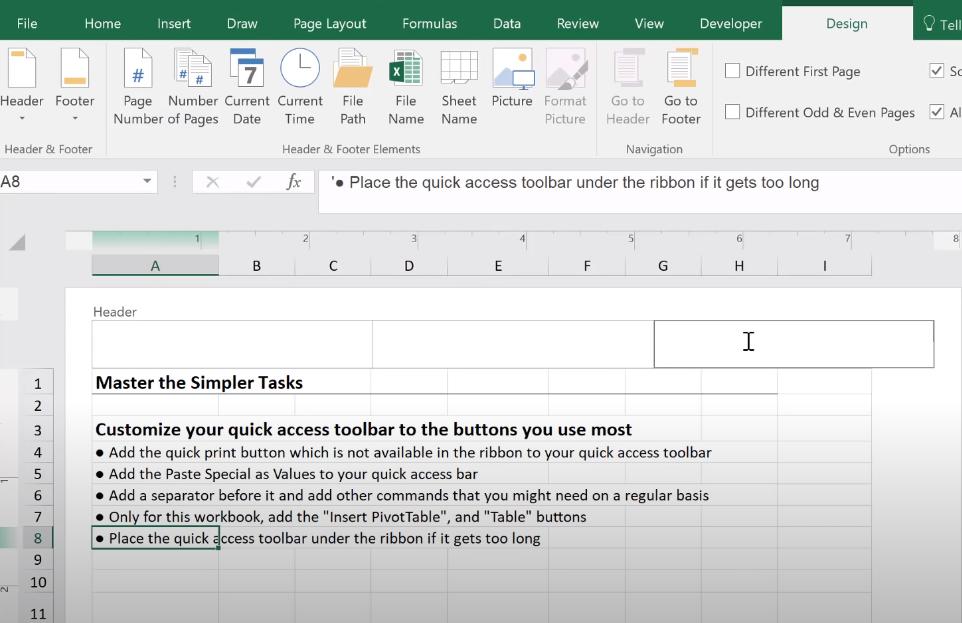Toggle the Scale with Document option
This screenshot has width=962, height=623.
pyautogui.click(x=937, y=71)
